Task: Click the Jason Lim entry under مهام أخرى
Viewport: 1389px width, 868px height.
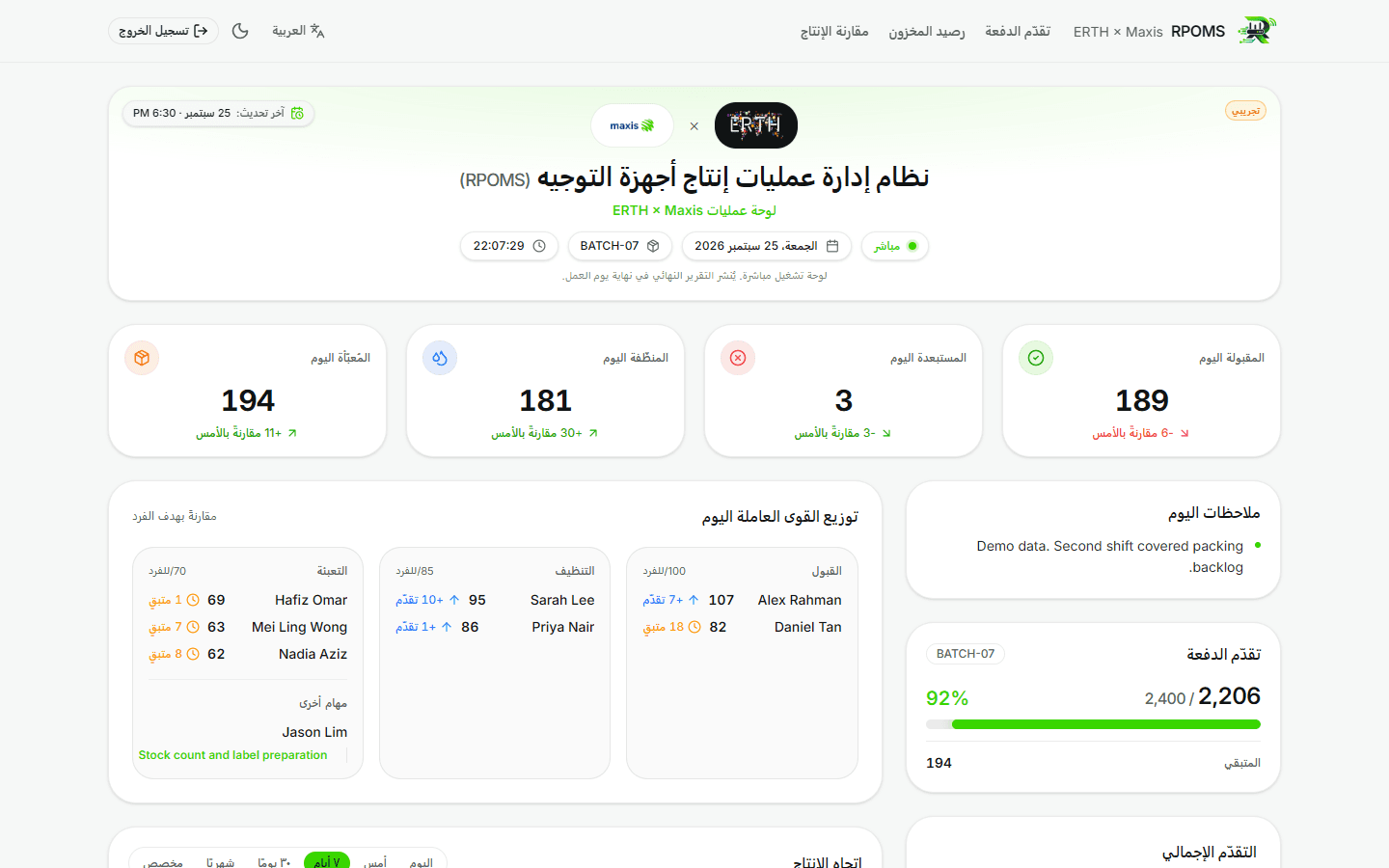Action: coord(314,732)
